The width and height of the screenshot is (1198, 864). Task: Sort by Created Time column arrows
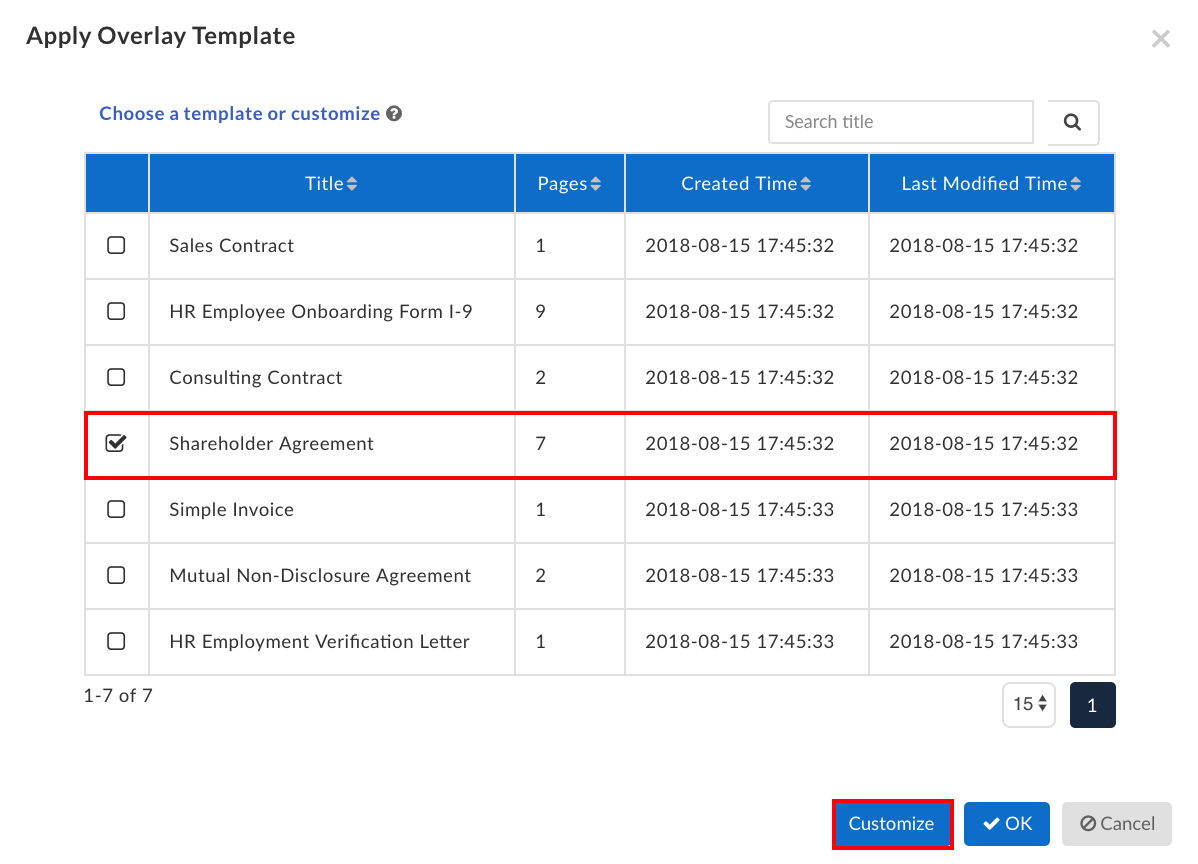[806, 184]
